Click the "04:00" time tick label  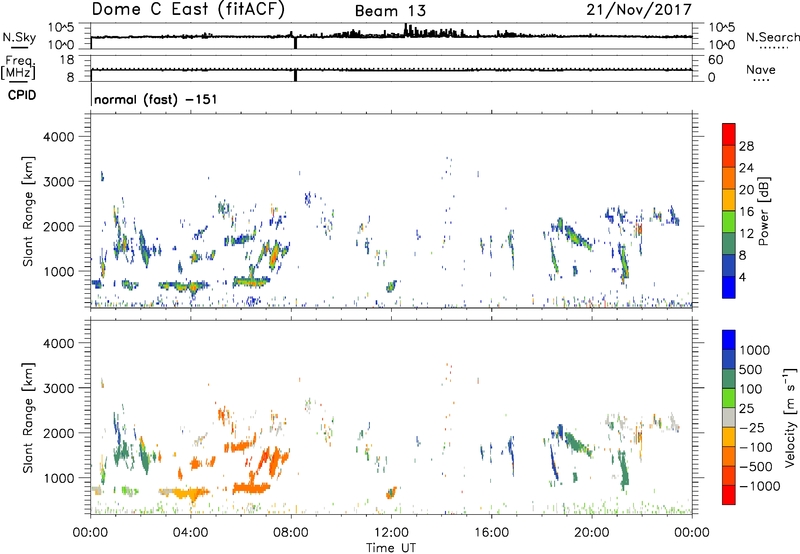[191, 533]
